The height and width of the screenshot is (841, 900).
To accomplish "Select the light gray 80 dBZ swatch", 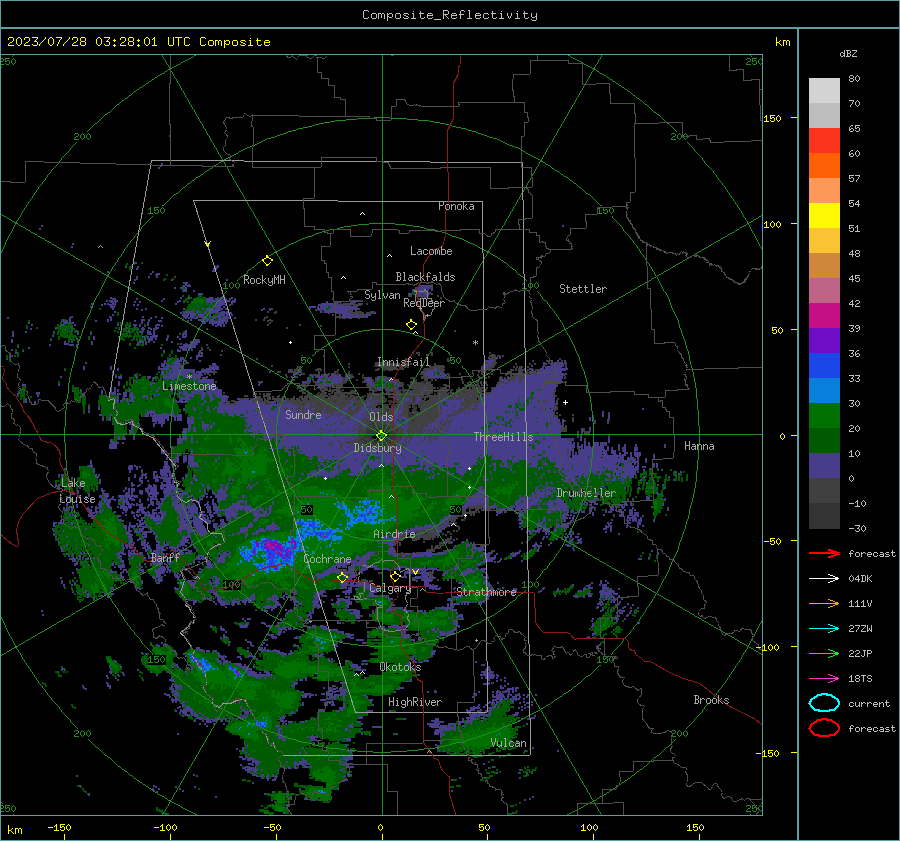I will 824,90.
